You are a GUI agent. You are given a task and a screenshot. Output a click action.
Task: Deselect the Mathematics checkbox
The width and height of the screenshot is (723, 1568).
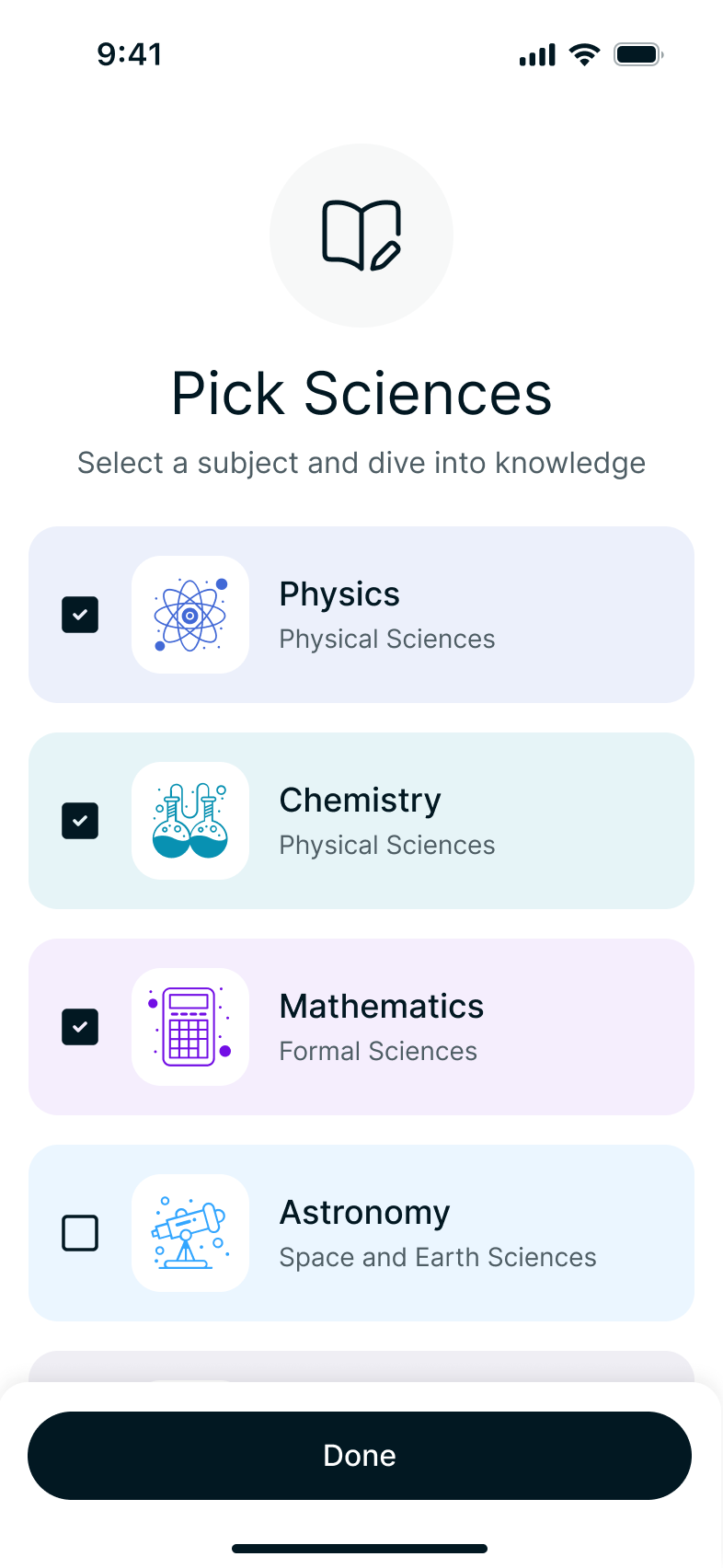tap(80, 1027)
